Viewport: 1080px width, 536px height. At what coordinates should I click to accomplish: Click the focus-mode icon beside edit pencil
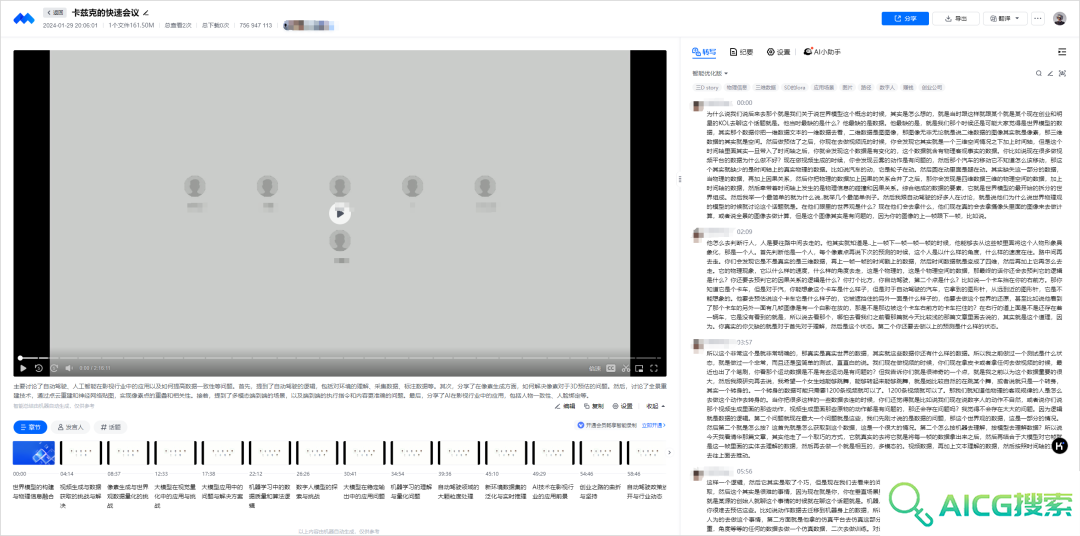coord(1062,73)
